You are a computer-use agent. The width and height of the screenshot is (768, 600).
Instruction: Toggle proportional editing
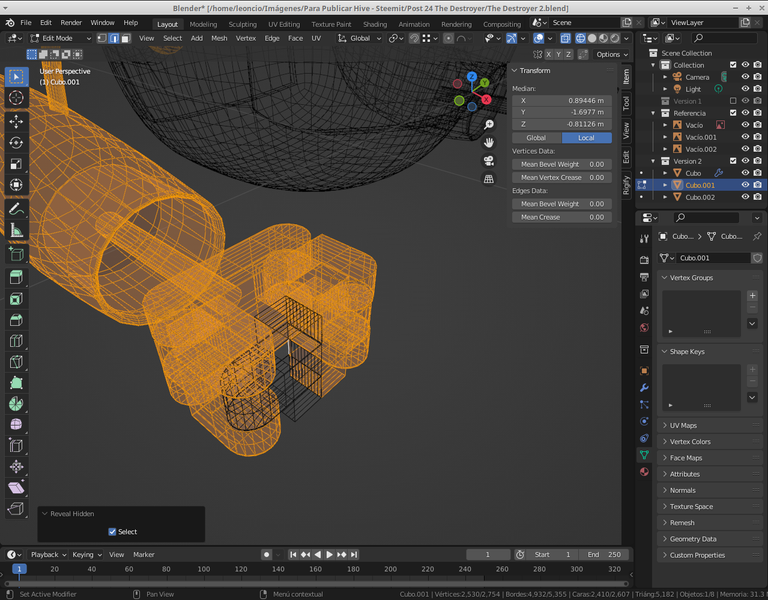click(x=448, y=38)
